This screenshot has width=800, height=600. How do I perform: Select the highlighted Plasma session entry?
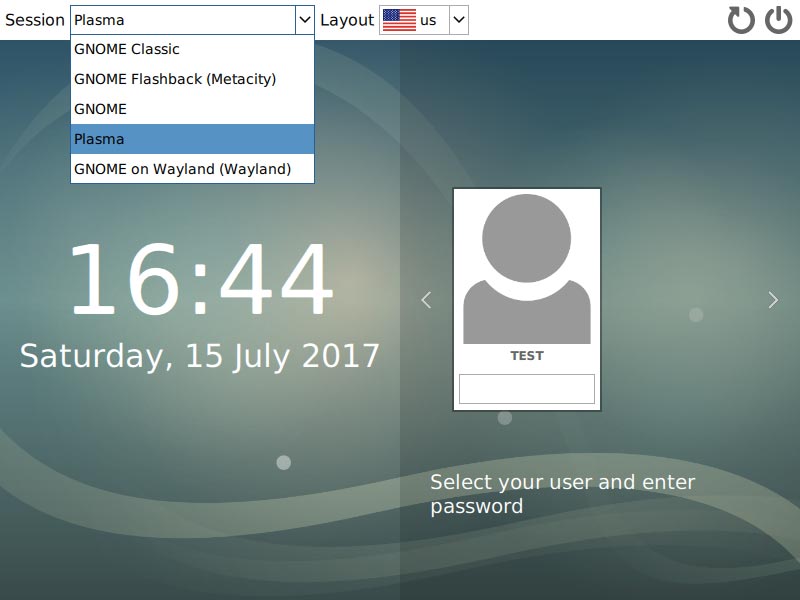pyautogui.click(x=192, y=139)
